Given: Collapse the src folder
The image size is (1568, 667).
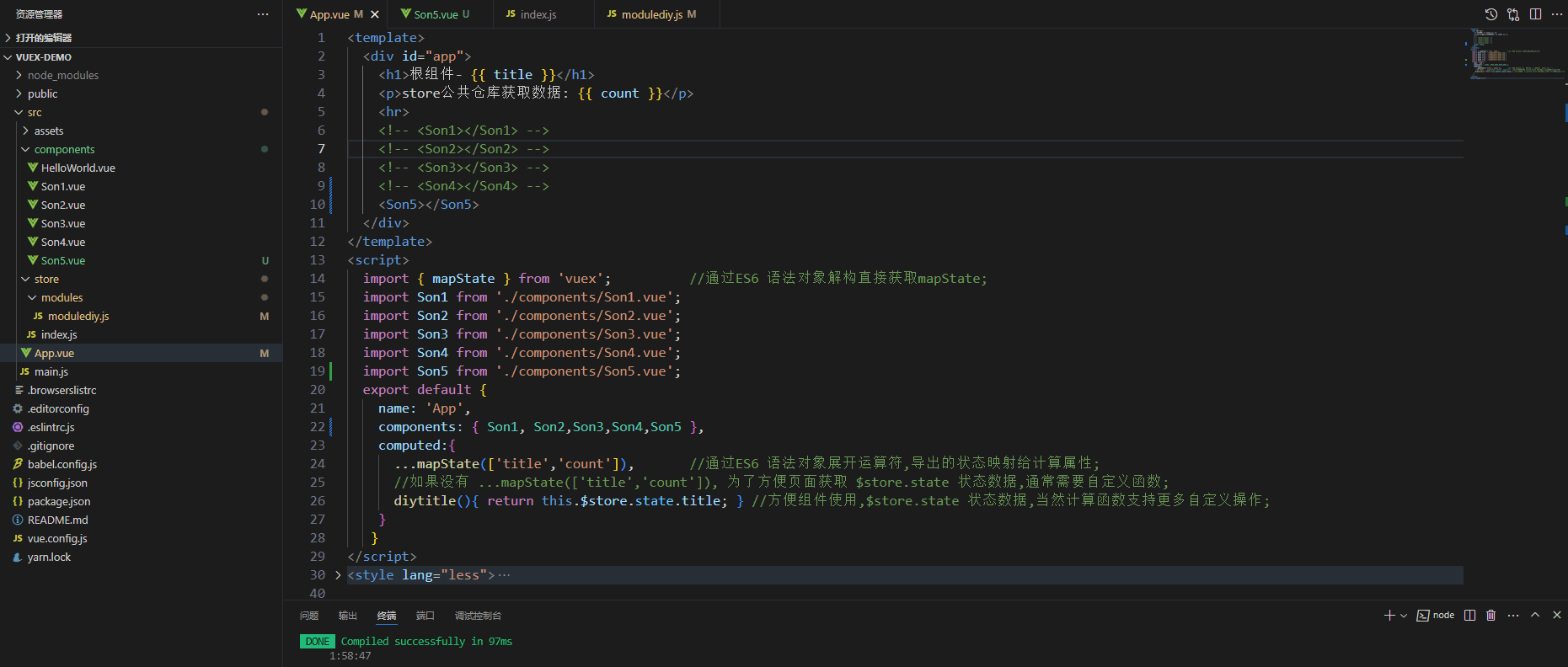Looking at the screenshot, I should pyautogui.click(x=141, y=112).
